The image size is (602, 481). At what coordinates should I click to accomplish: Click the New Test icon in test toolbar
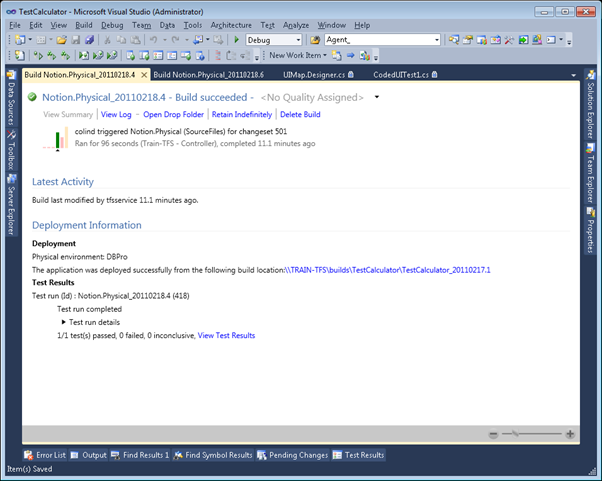(20, 56)
